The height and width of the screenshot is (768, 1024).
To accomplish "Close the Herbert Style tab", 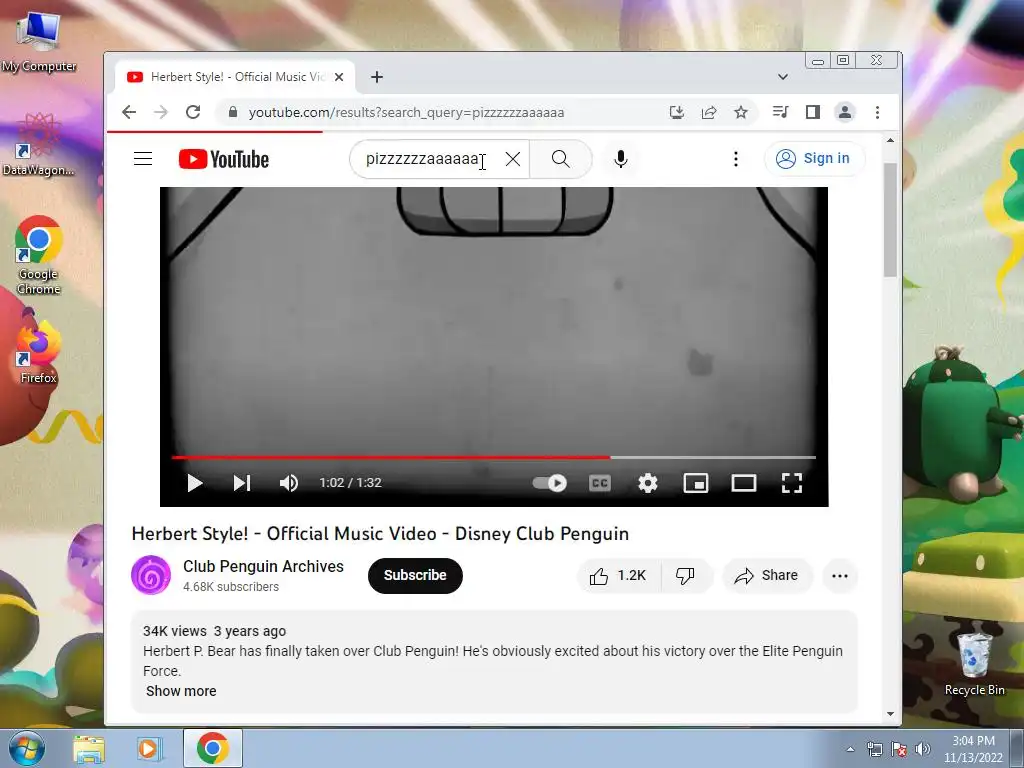I will [x=339, y=77].
